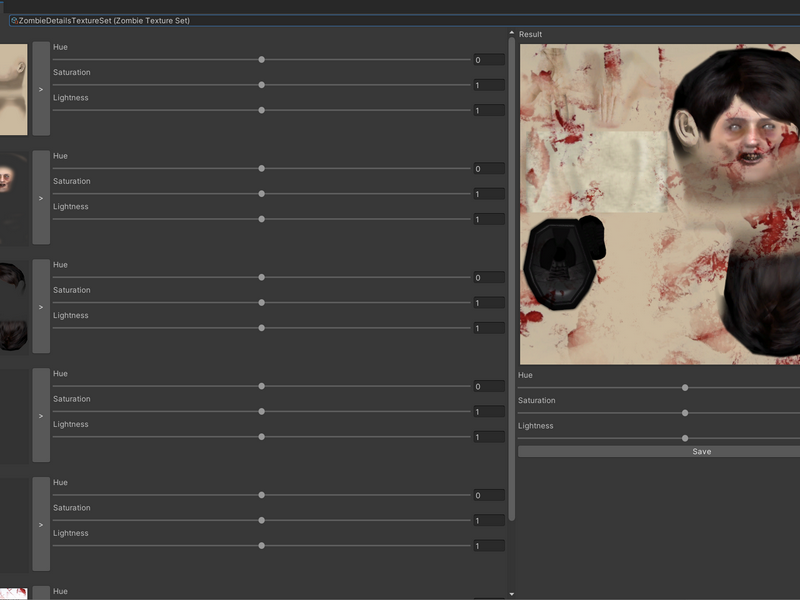The image size is (800, 600).
Task: Click Saturation value field of the hair layer
Action: (489, 303)
